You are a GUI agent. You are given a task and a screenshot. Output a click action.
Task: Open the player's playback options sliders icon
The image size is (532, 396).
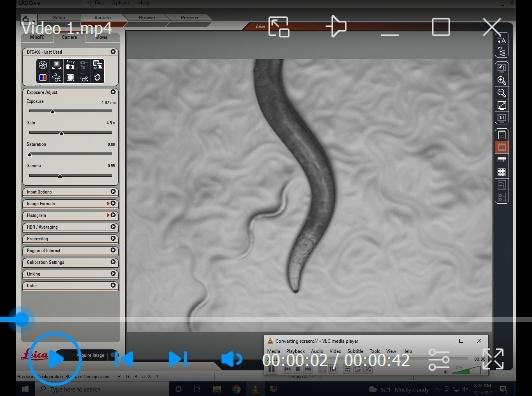(x=439, y=359)
